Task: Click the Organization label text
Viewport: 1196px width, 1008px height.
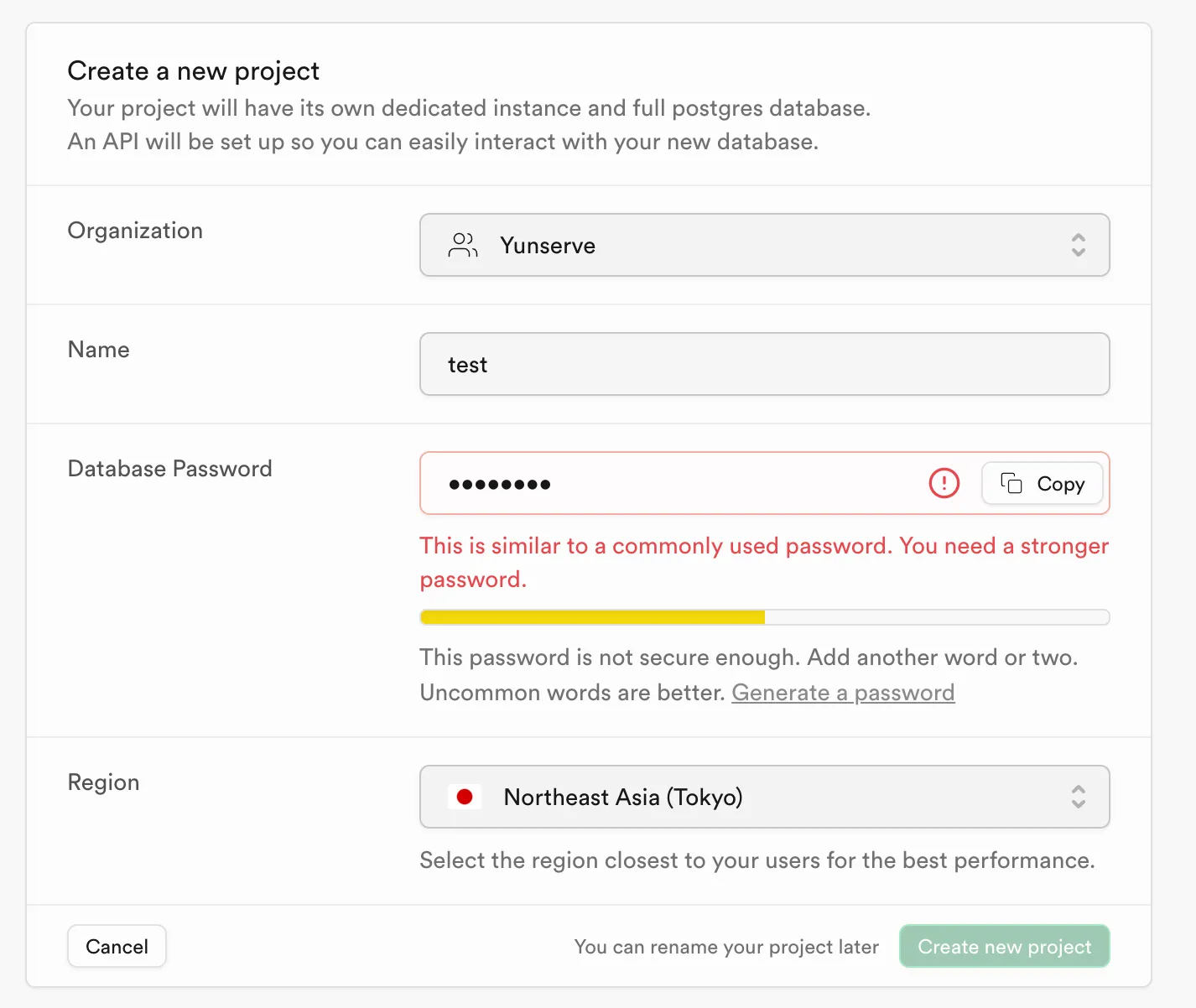Action: click(135, 231)
